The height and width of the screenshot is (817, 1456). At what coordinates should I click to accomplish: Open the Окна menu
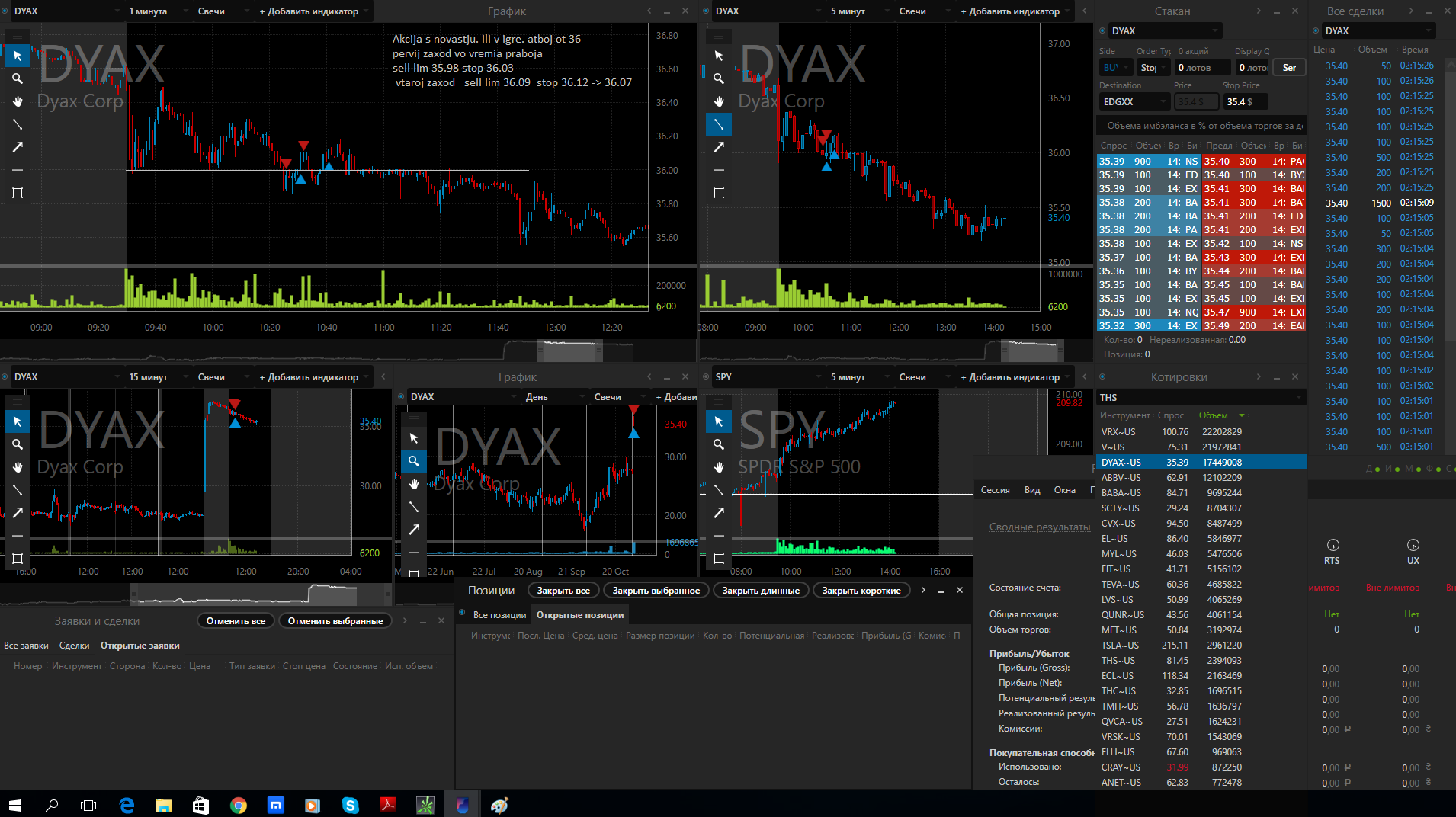(1065, 490)
